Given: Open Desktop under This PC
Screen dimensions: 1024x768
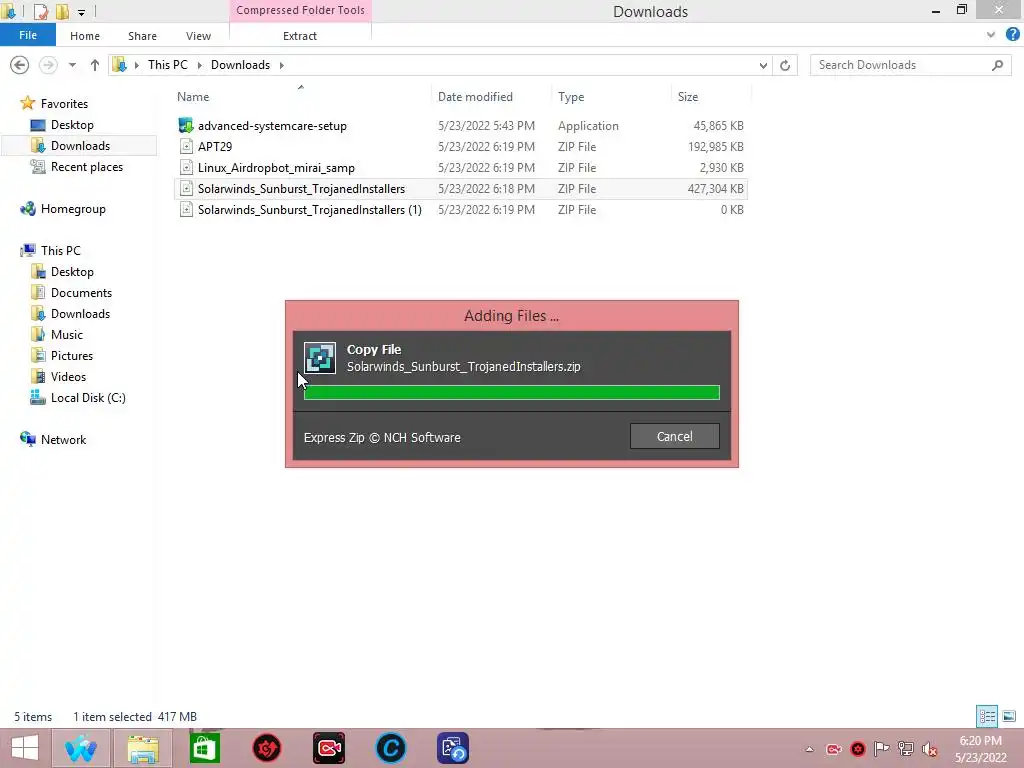Looking at the screenshot, I should click(x=72, y=272).
